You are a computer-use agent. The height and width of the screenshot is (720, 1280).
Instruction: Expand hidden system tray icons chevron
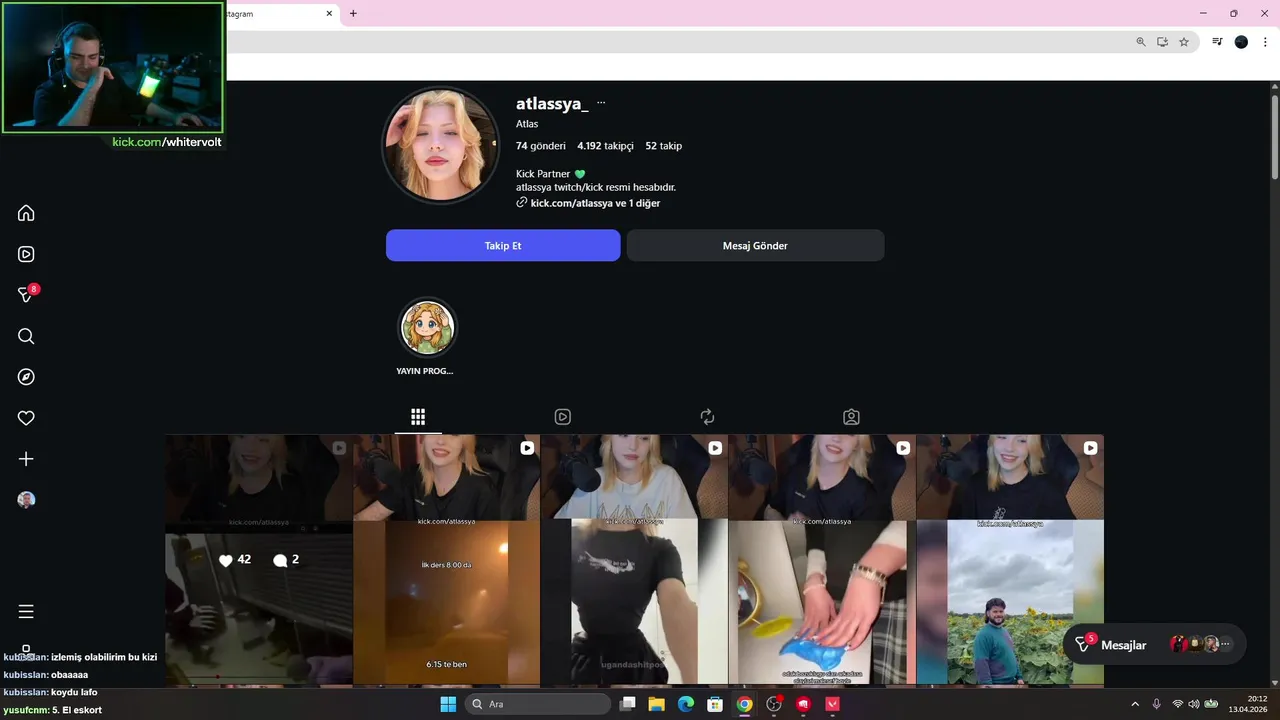coord(1134,704)
